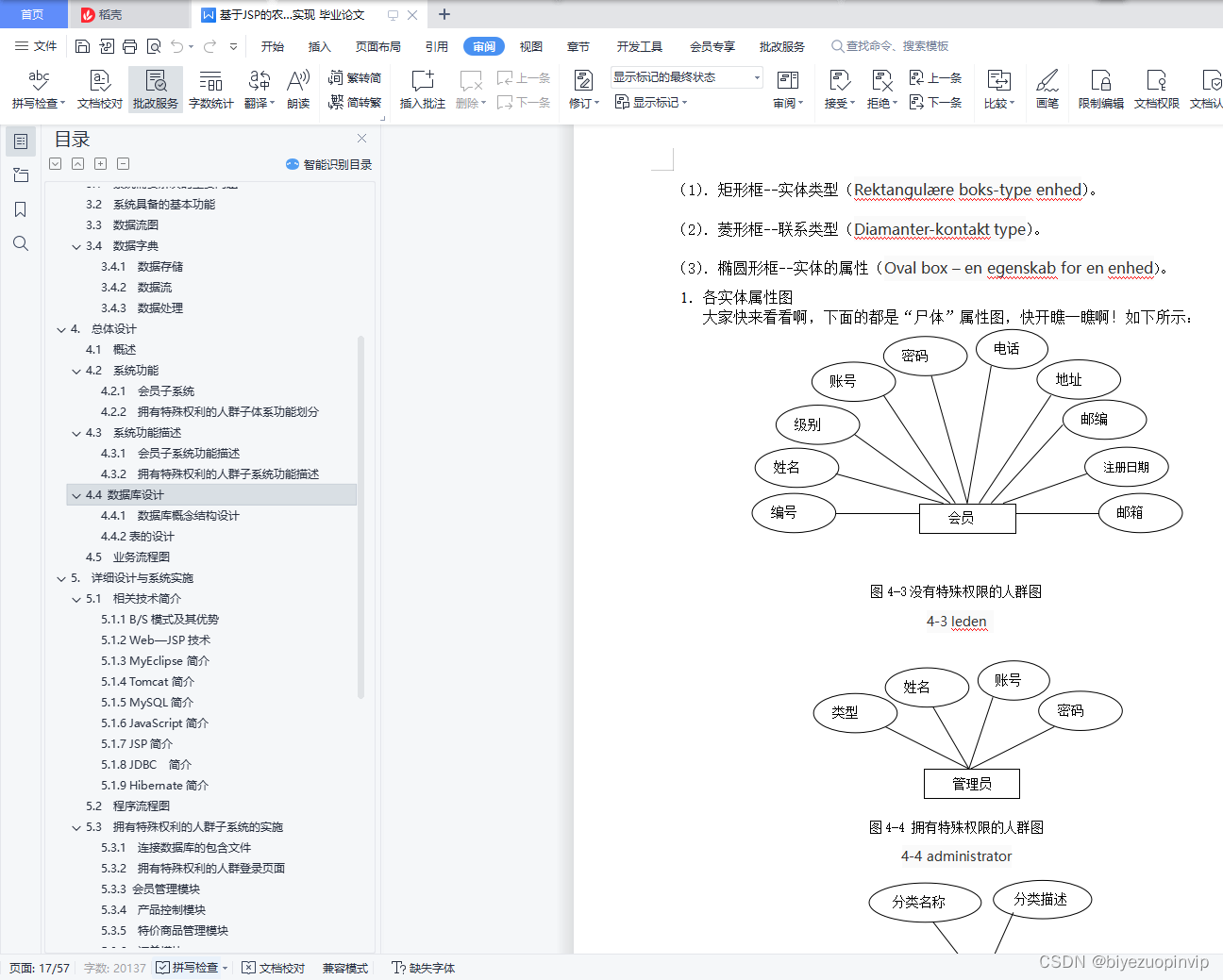Collapse section 4.4 数据库设计

tap(76, 495)
